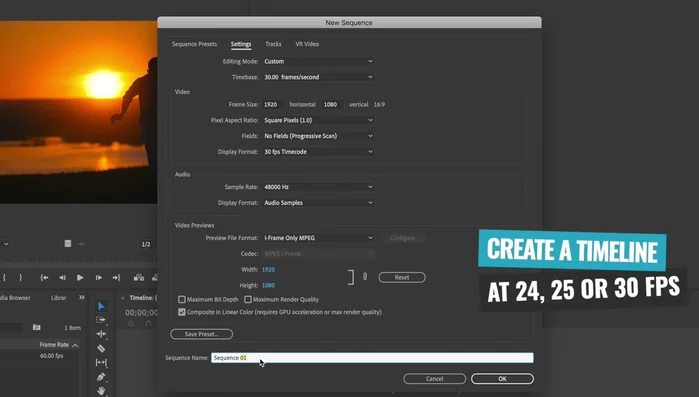Image resolution: width=699 pixels, height=397 pixels.
Task: Open the Sample Rate dropdown
Action: pyautogui.click(x=318, y=187)
